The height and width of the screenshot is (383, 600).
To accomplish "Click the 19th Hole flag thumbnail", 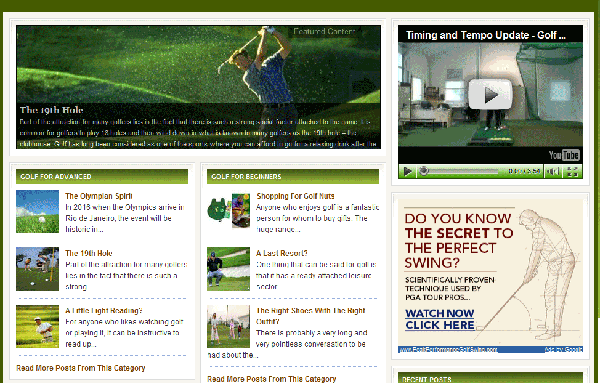I will [x=38, y=269].
